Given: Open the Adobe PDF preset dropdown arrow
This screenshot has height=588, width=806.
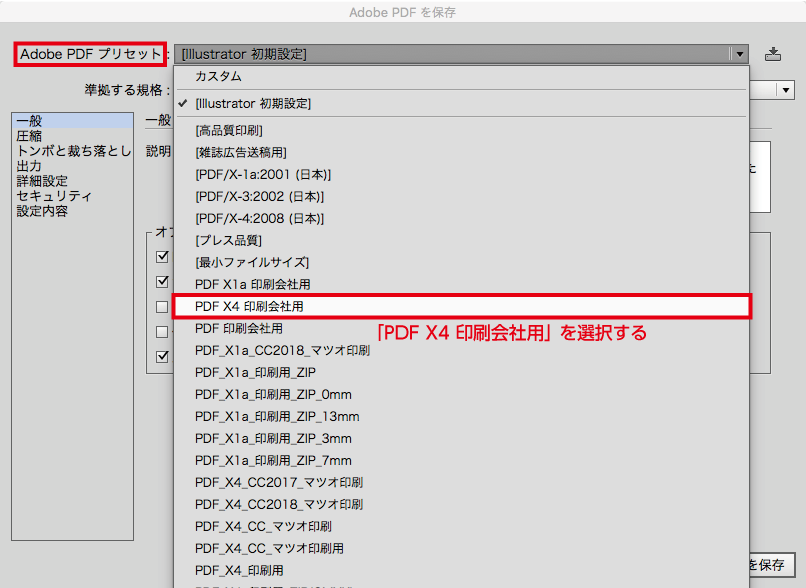Looking at the screenshot, I should point(739,54).
